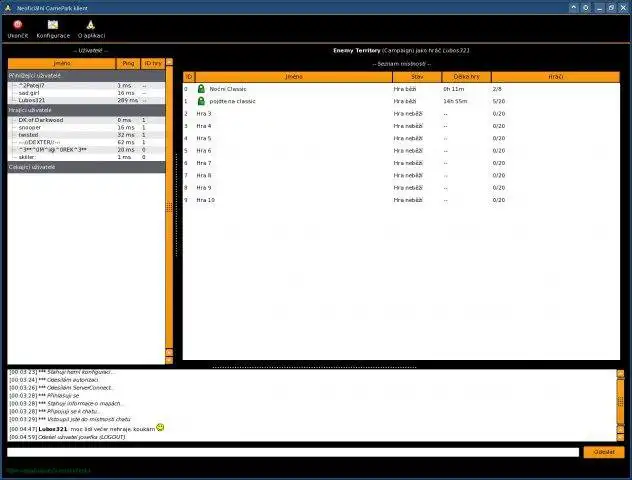Select room Hra 6
Image resolution: width=632 pixels, height=480 pixels.
point(401,151)
